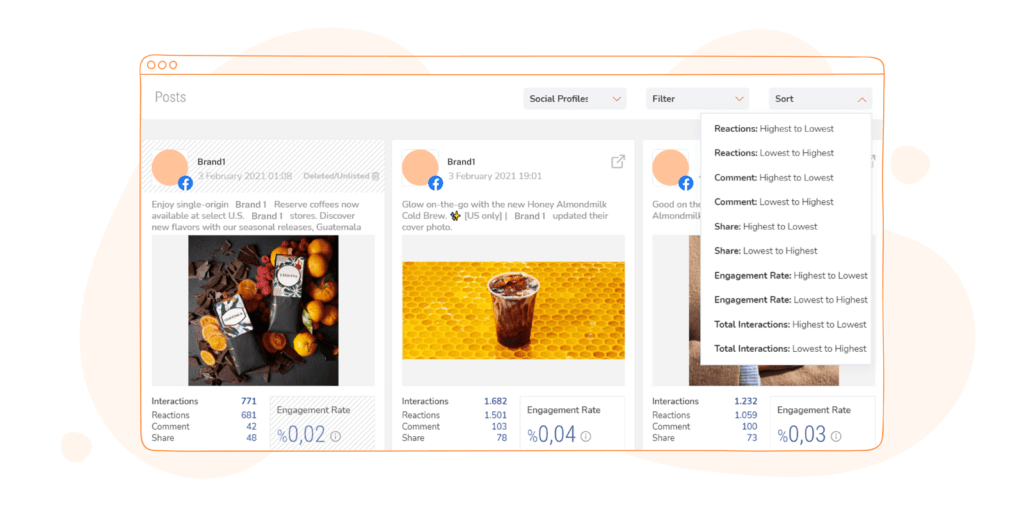The width and height of the screenshot is (1024, 506).
Task: Sort by Total Interactions: Highest to Lowest
Action: [790, 324]
